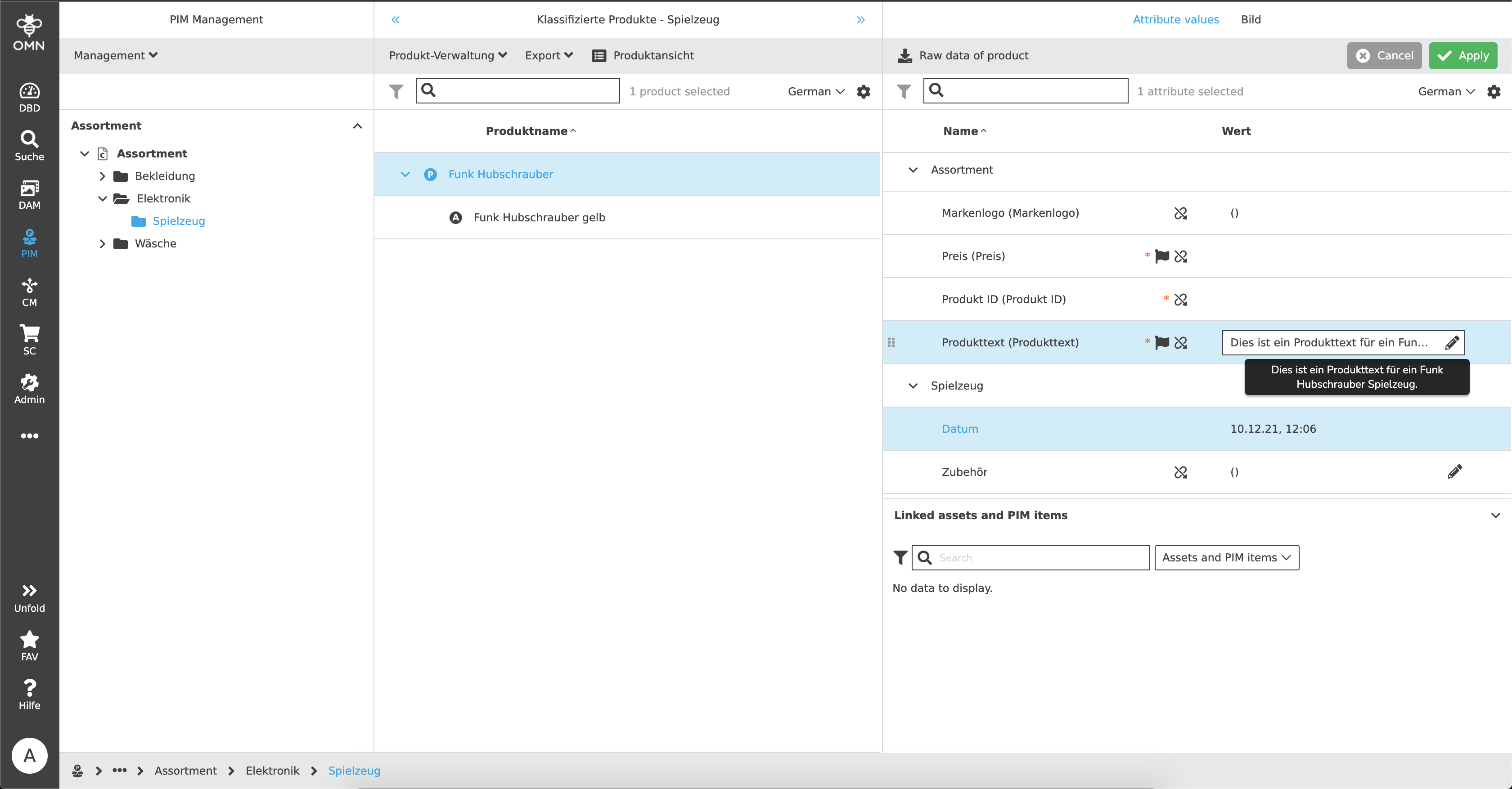
Task: Open the Hilfe help section
Action: coord(29,694)
